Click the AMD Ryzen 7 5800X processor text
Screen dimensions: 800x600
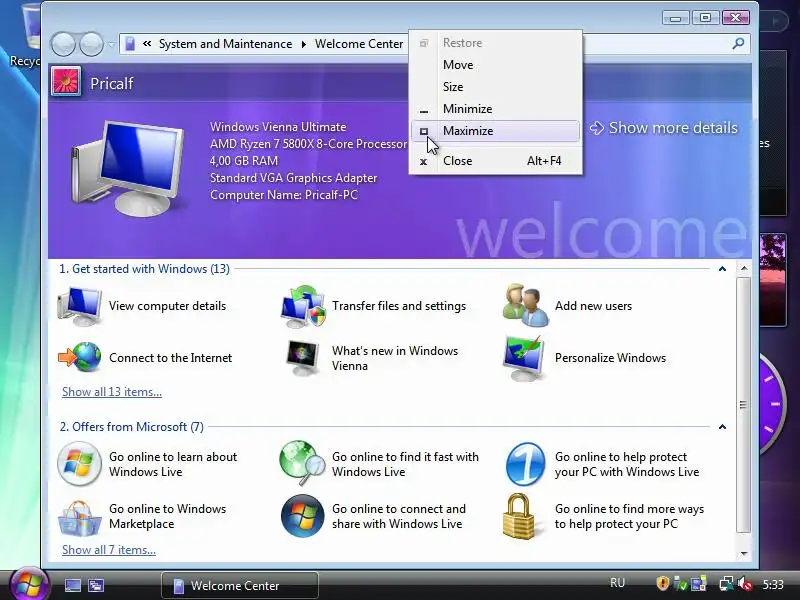[x=309, y=144]
